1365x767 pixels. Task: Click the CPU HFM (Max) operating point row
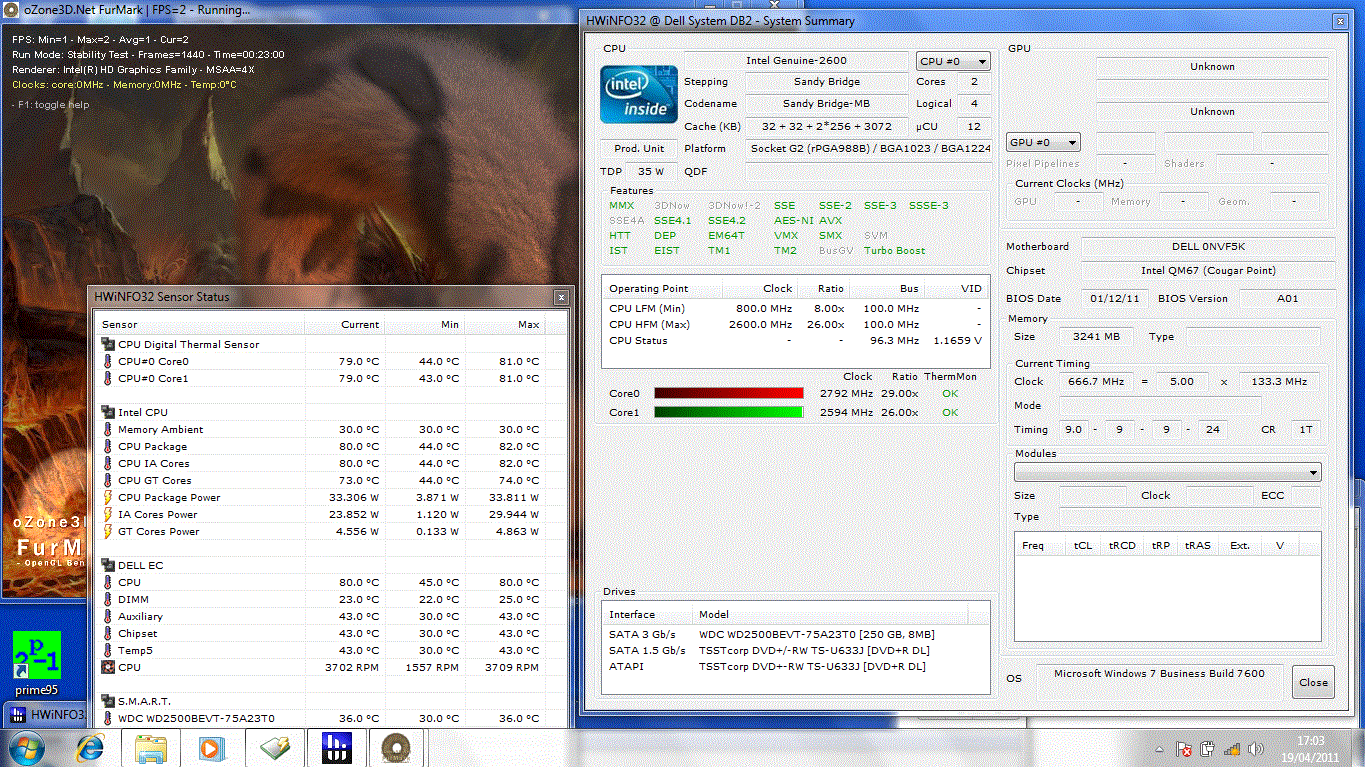click(795, 325)
